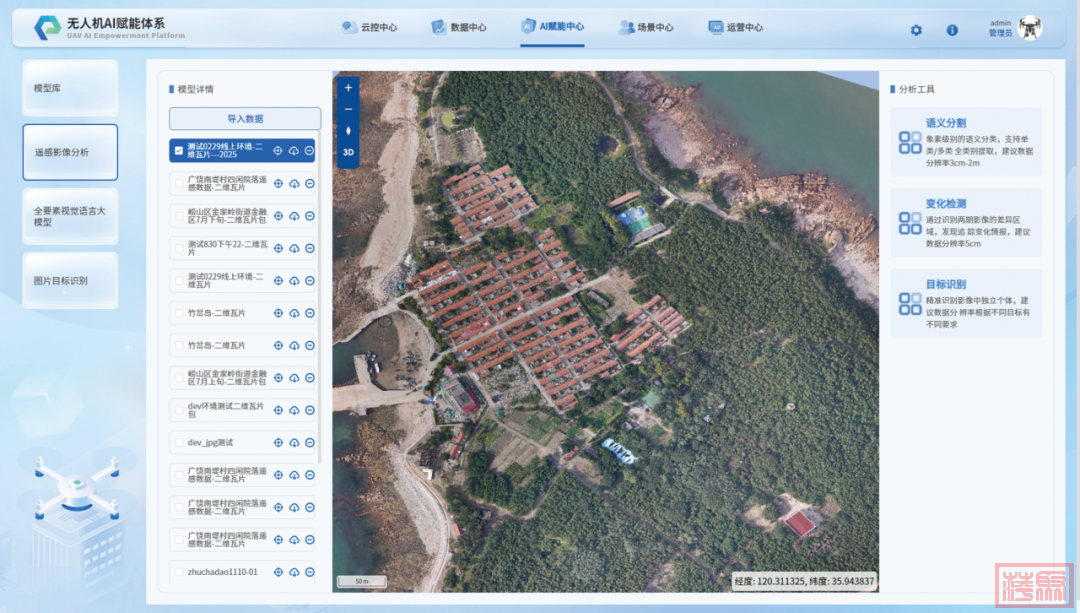Switch to the 数据中心 tab

[x=459, y=28]
